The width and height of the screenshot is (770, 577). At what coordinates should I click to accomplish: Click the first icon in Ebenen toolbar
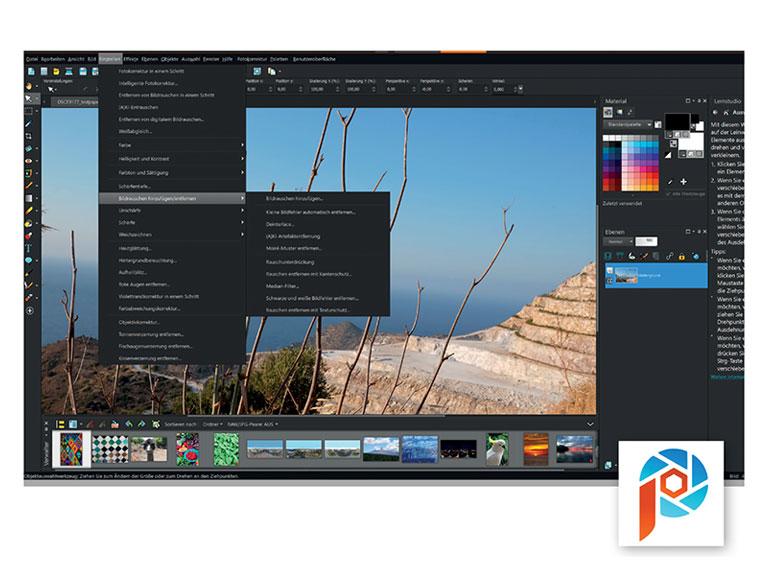[x=608, y=256]
